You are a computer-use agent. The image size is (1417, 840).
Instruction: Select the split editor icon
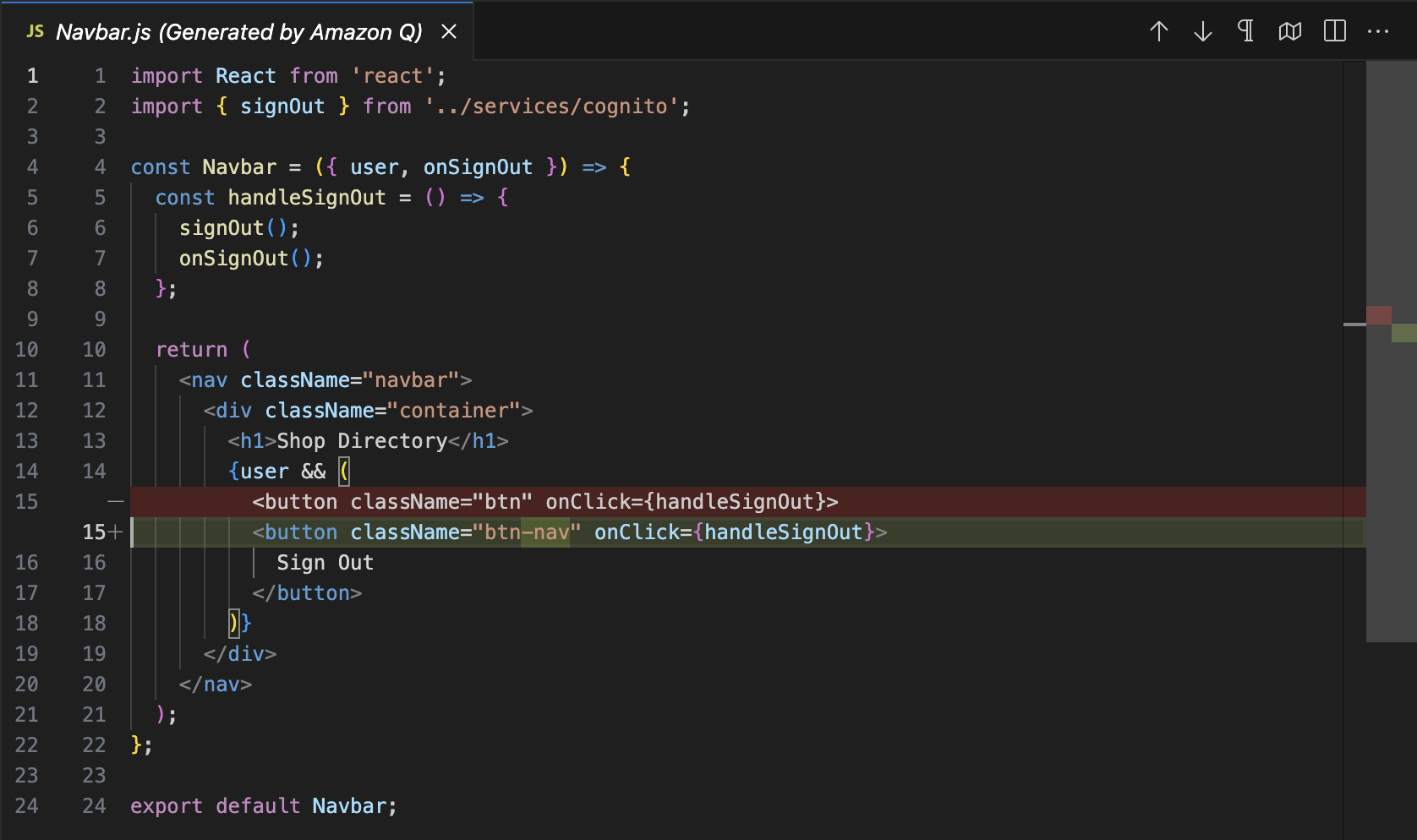pyautogui.click(x=1334, y=32)
